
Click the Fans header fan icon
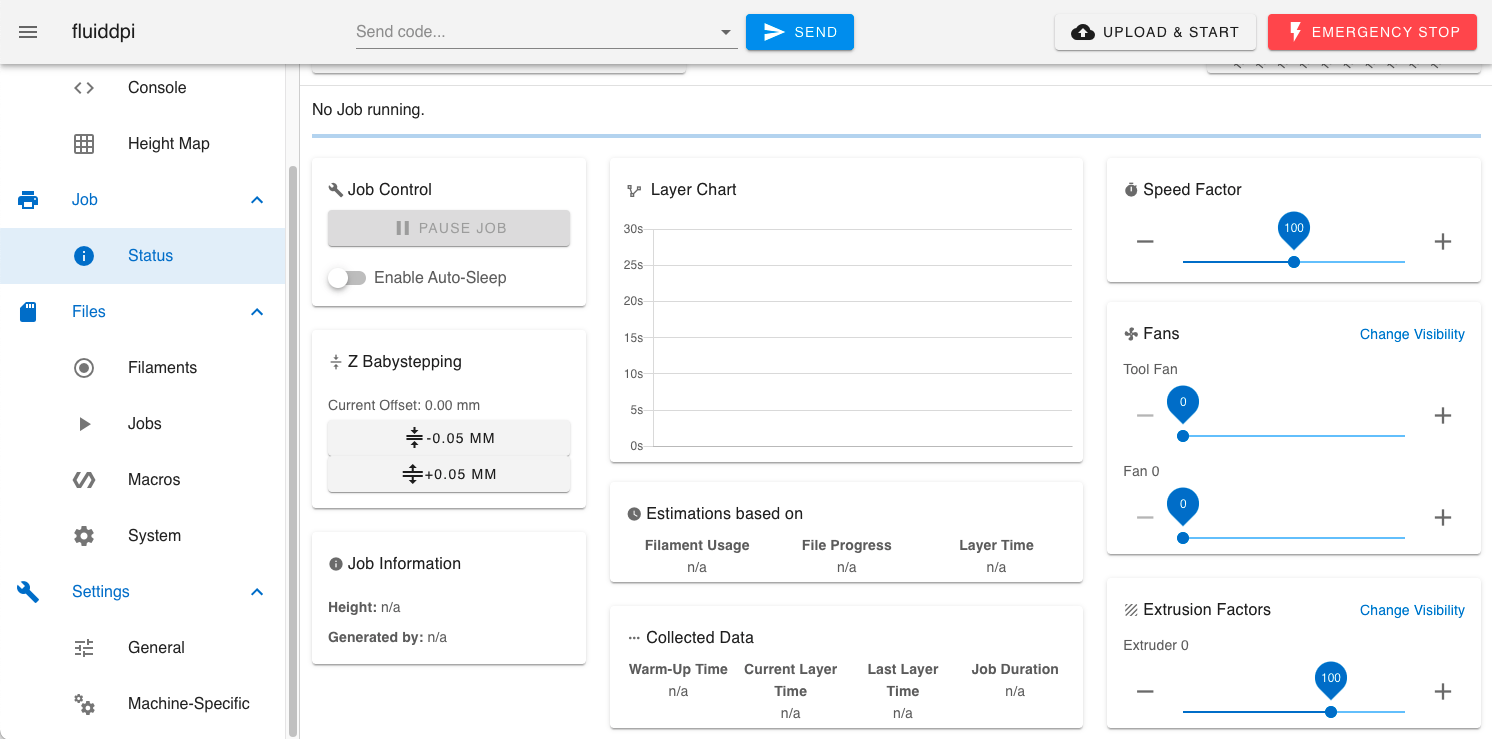click(x=1131, y=334)
